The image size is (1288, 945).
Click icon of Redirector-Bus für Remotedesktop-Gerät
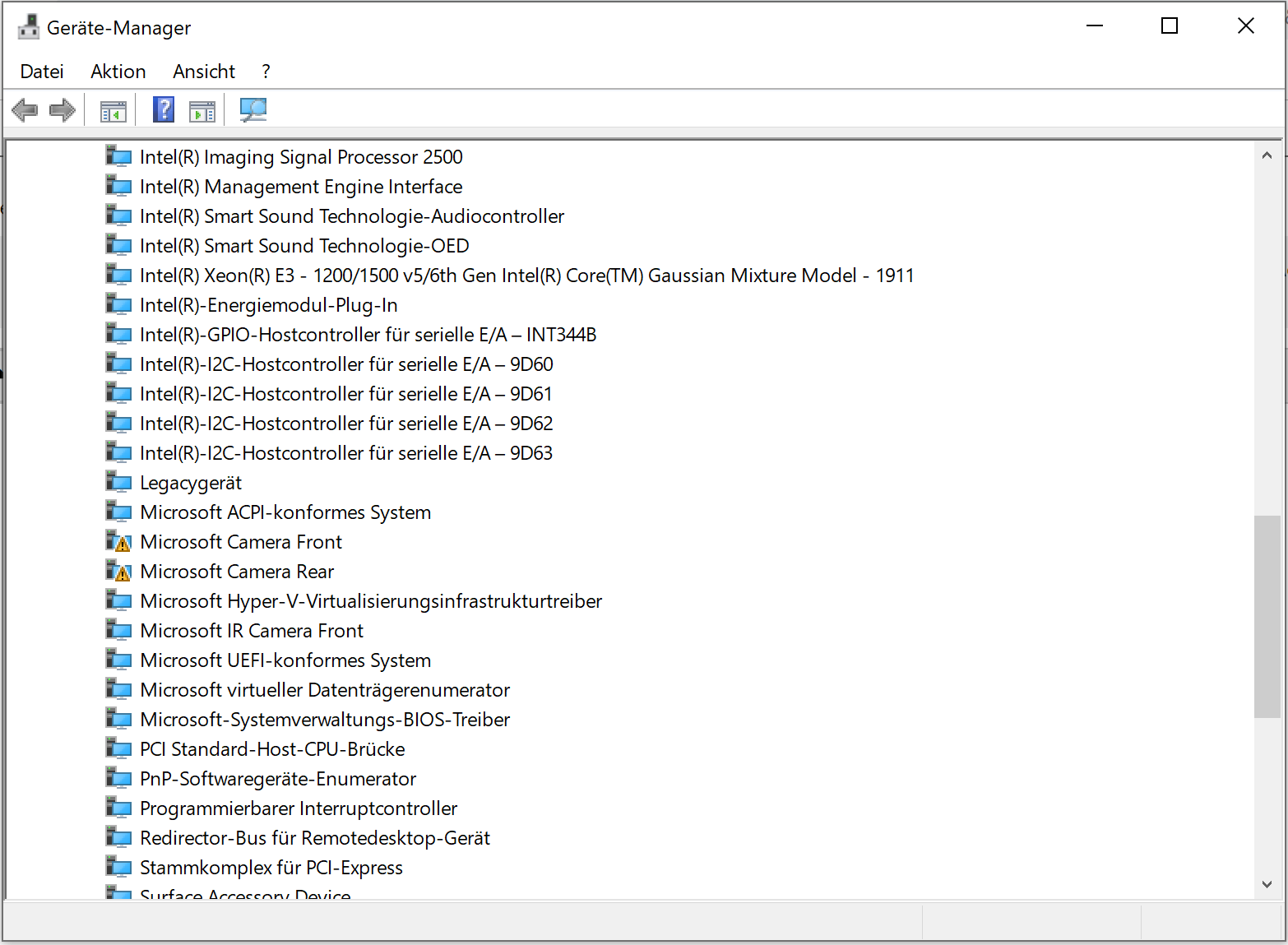point(118,837)
